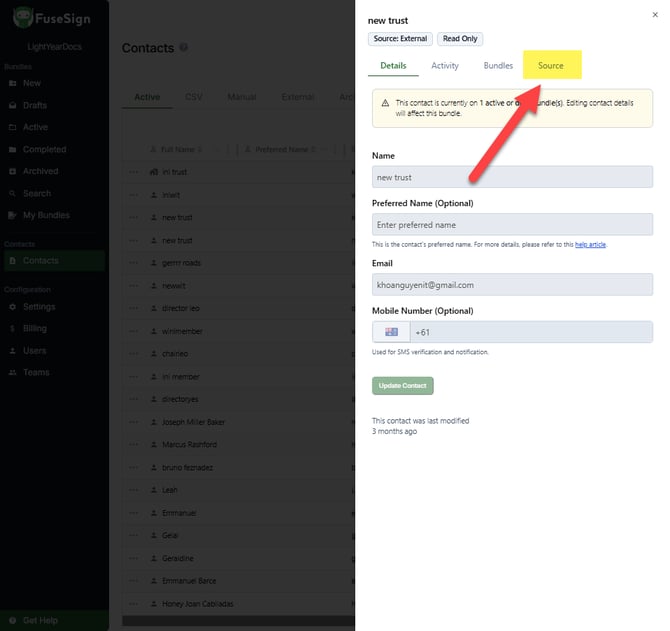Select the directoryes contact
This screenshot has height=631, width=670.
[x=238, y=399]
